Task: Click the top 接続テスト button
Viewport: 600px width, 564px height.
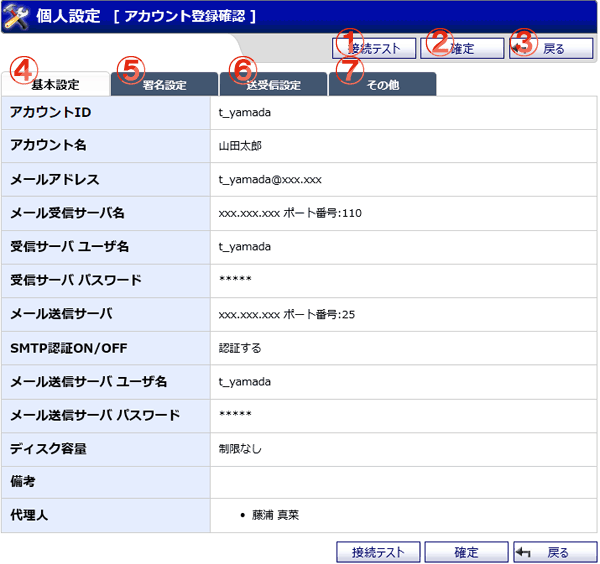Action: (x=374, y=49)
